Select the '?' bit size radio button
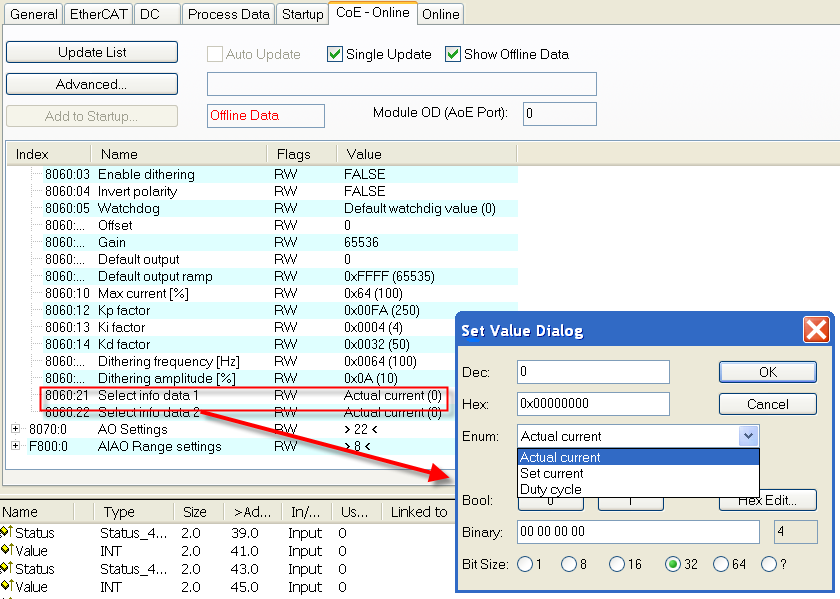 click(x=769, y=564)
